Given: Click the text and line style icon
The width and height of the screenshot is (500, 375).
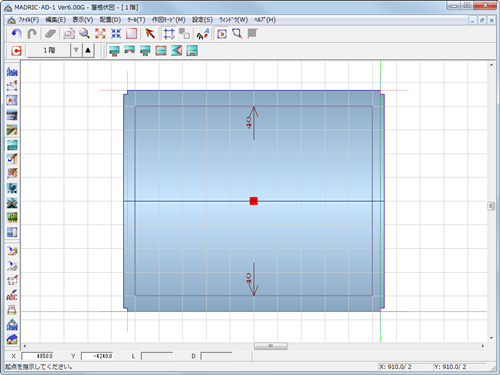Looking at the screenshot, I should coord(203,34).
